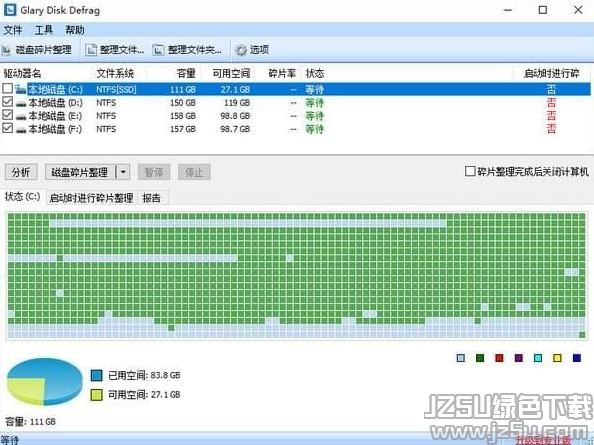The width and height of the screenshot is (594, 445).
Task: Click the 已用空间: 83.8 GB label
Action: pos(144,375)
